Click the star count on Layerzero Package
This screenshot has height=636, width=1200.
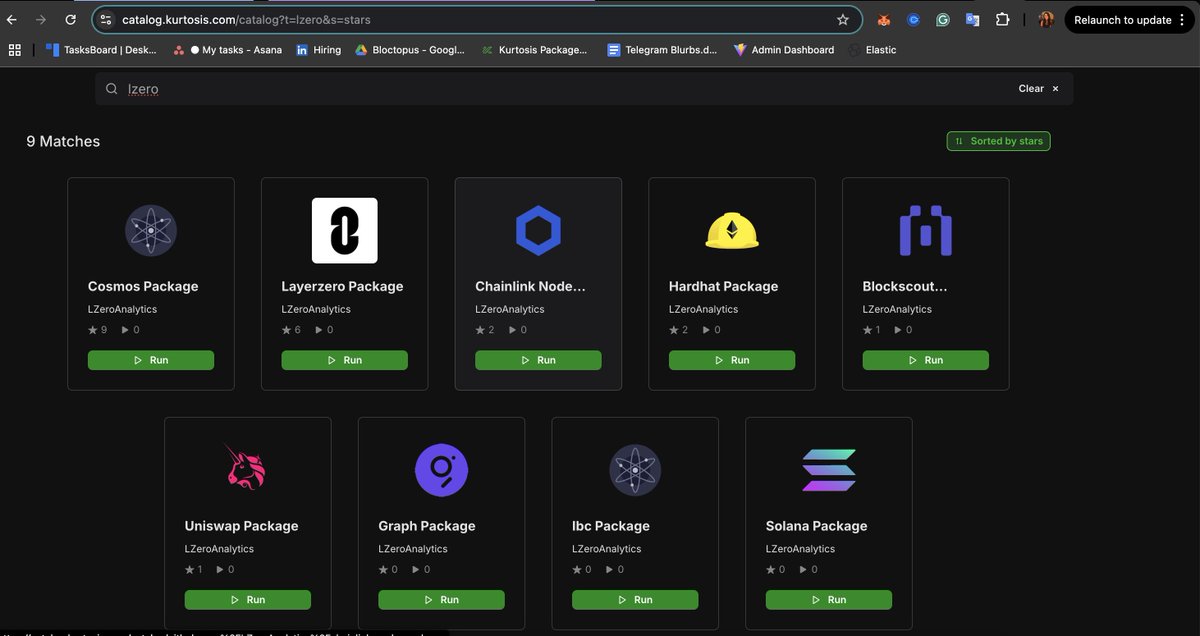pyautogui.click(x=291, y=330)
